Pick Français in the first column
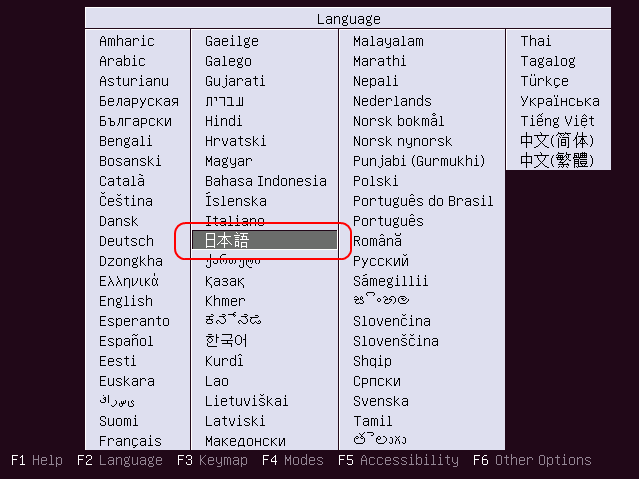The height and width of the screenshot is (479, 639). (x=130, y=441)
